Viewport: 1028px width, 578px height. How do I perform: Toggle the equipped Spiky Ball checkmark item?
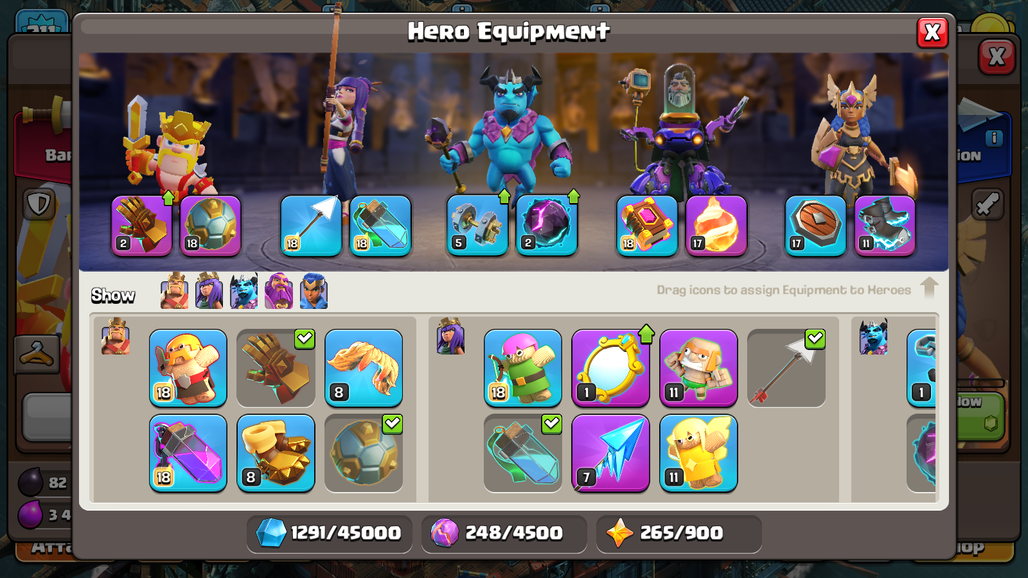tap(364, 453)
